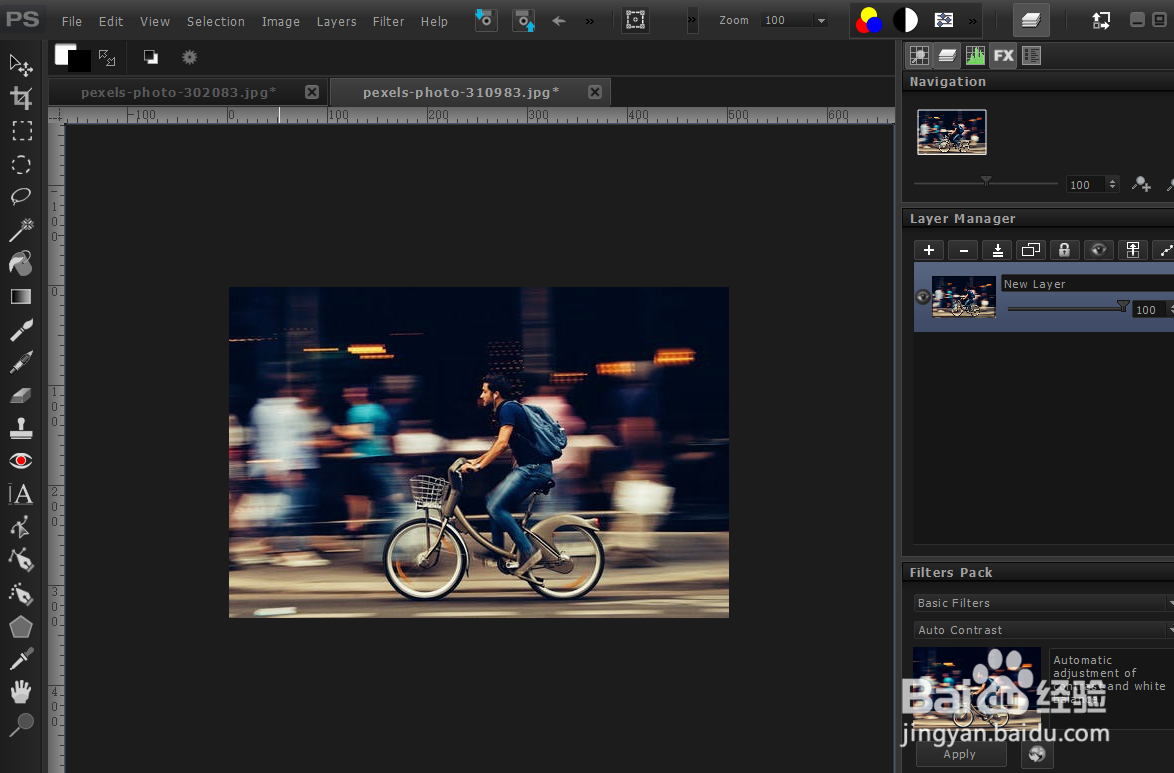This screenshot has width=1174, height=773.
Task: Open the histogram panel icon
Action: tap(976, 55)
